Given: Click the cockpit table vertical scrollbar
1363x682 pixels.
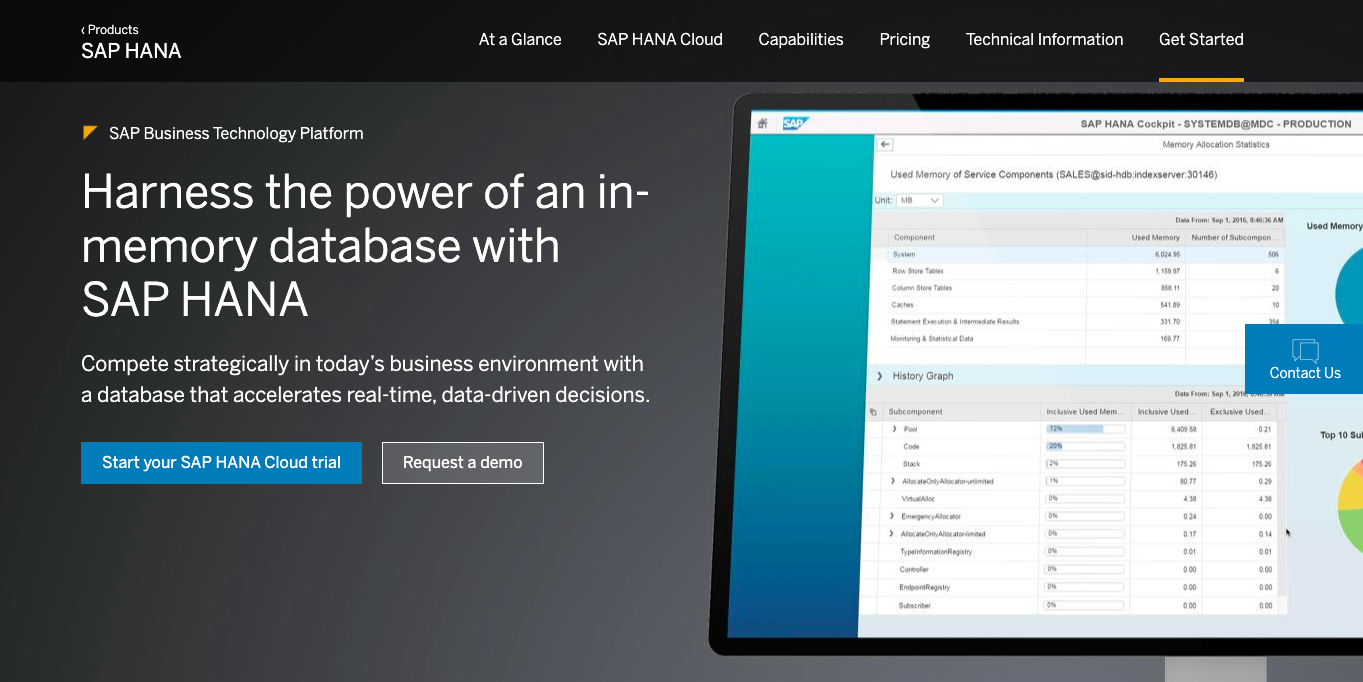Looking at the screenshot, I should [x=1283, y=510].
